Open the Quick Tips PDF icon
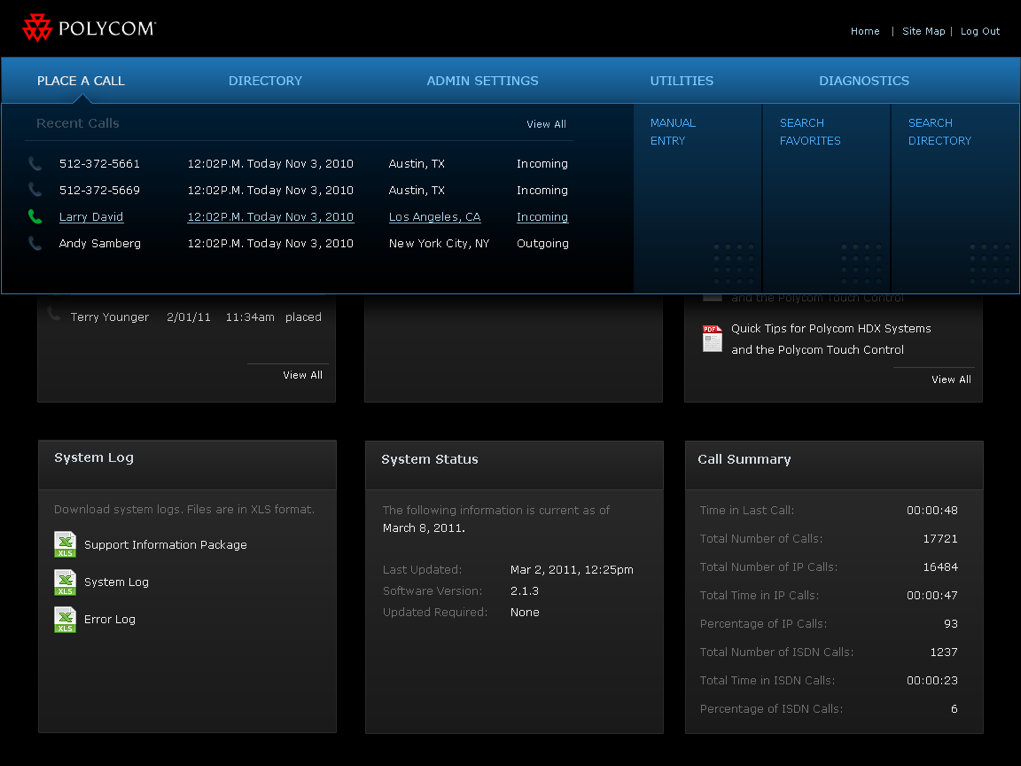1021x766 pixels. (x=712, y=338)
